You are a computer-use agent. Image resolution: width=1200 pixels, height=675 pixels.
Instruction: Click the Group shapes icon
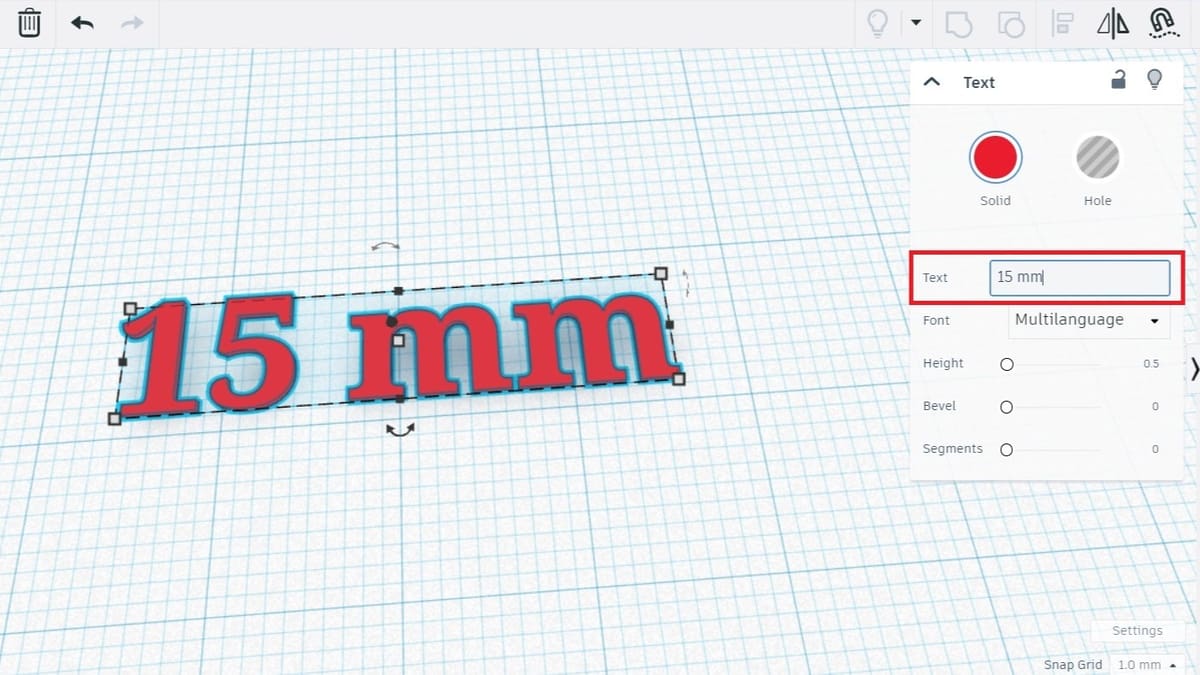point(959,23)
